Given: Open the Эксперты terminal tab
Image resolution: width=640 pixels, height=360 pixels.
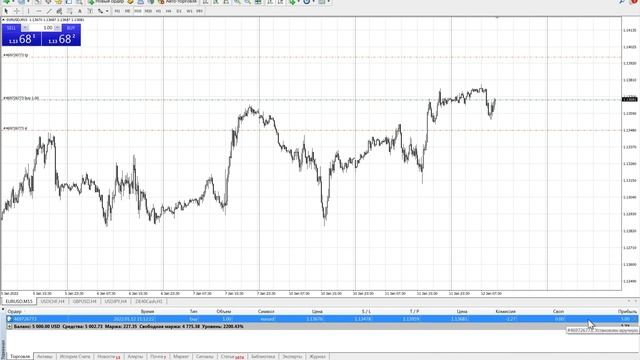Looking at the screenshot, I should click(292, 356).
